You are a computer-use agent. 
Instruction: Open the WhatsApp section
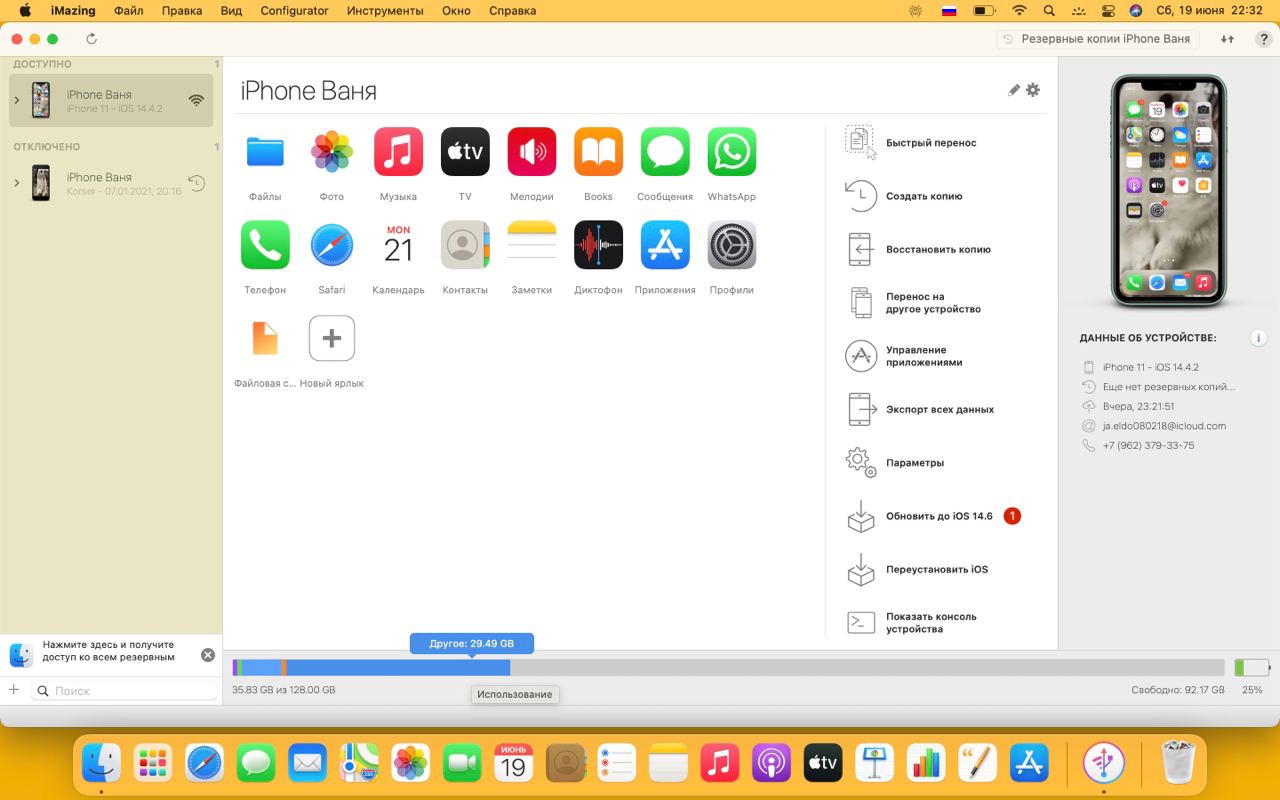(x=732, y=152)
